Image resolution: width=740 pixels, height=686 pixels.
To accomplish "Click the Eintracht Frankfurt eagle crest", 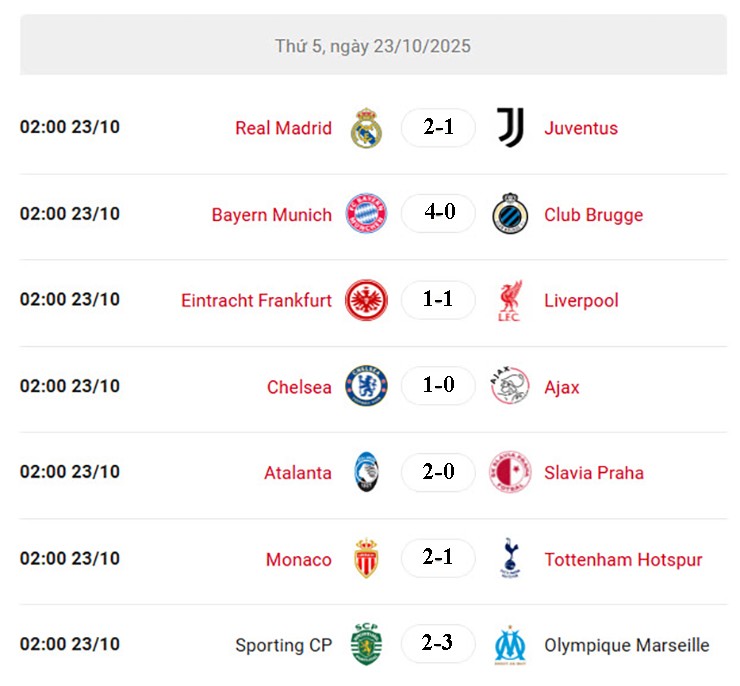I will (x=366, y=300).
